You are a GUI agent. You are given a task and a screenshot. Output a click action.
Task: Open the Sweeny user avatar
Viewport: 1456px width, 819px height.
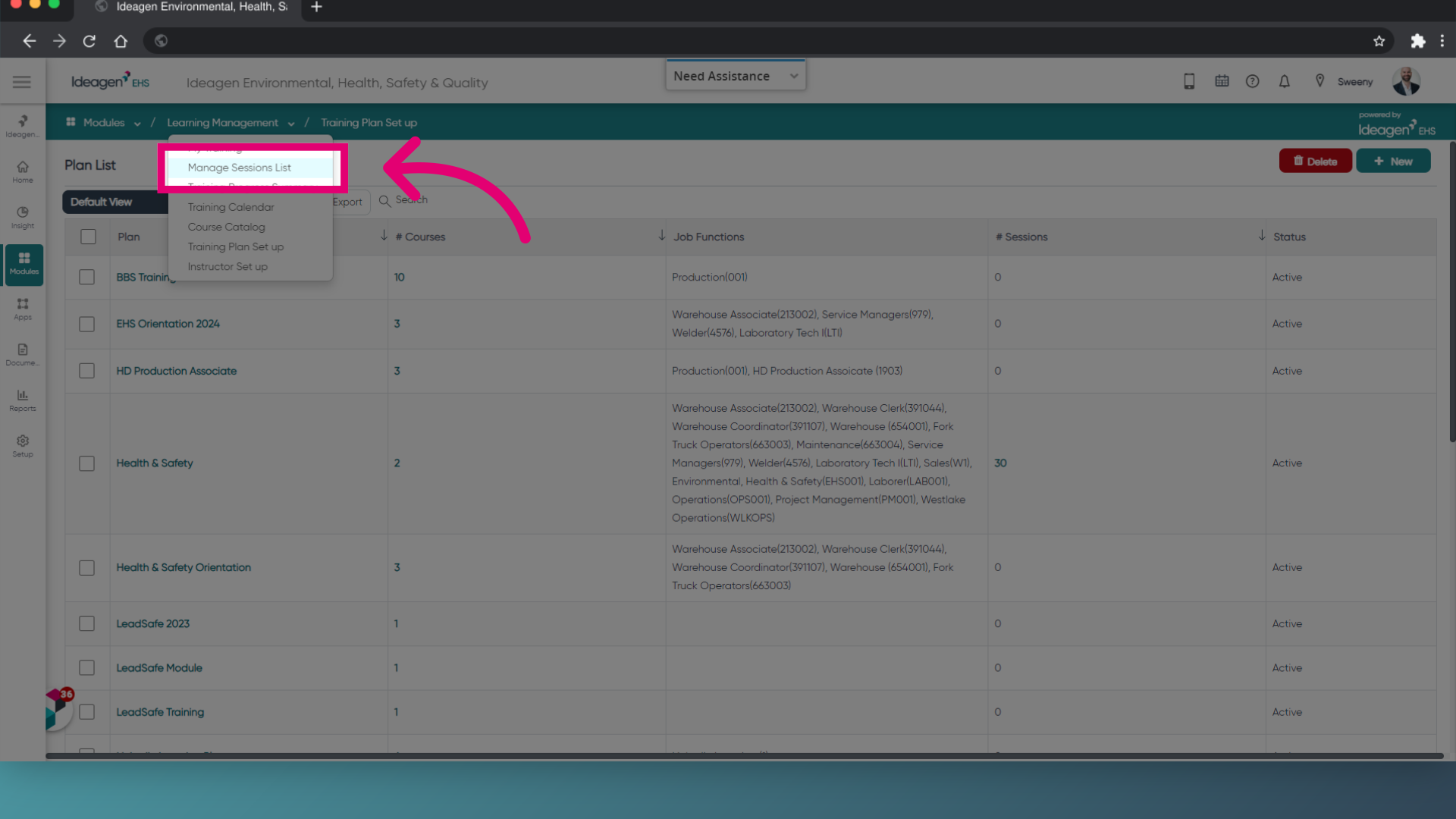[x=1406, y=81]
